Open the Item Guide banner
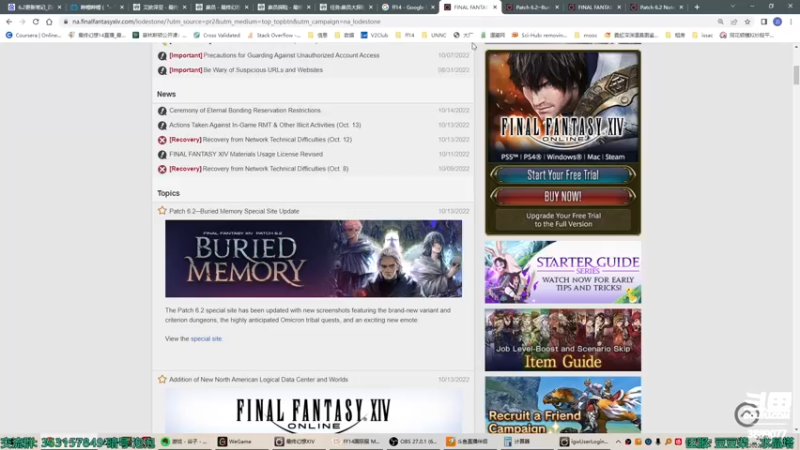Image resolution: width=800 pixels, height=450 pixels. 563,340
